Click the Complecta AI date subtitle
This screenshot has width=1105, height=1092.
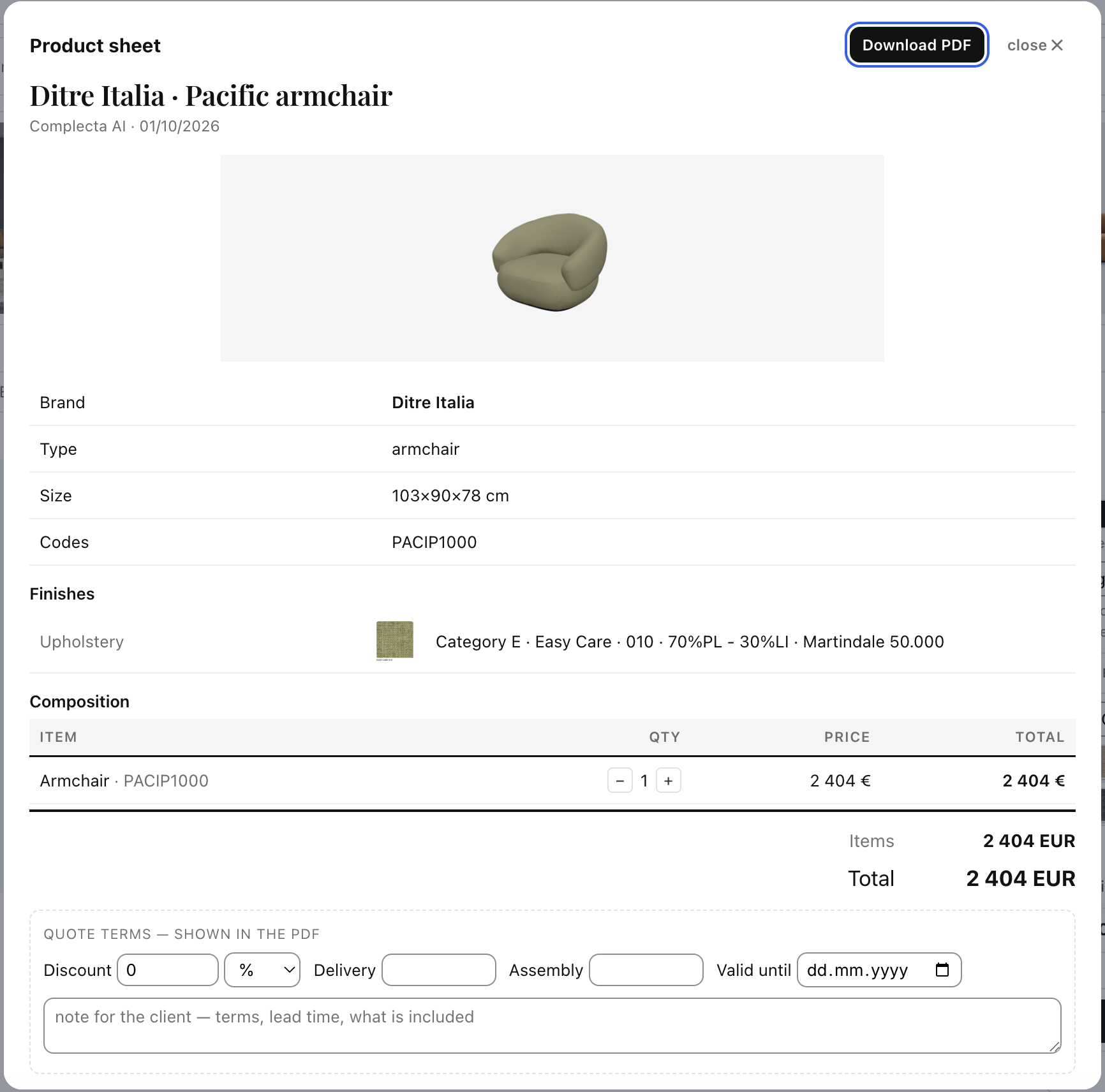(124, 126)
